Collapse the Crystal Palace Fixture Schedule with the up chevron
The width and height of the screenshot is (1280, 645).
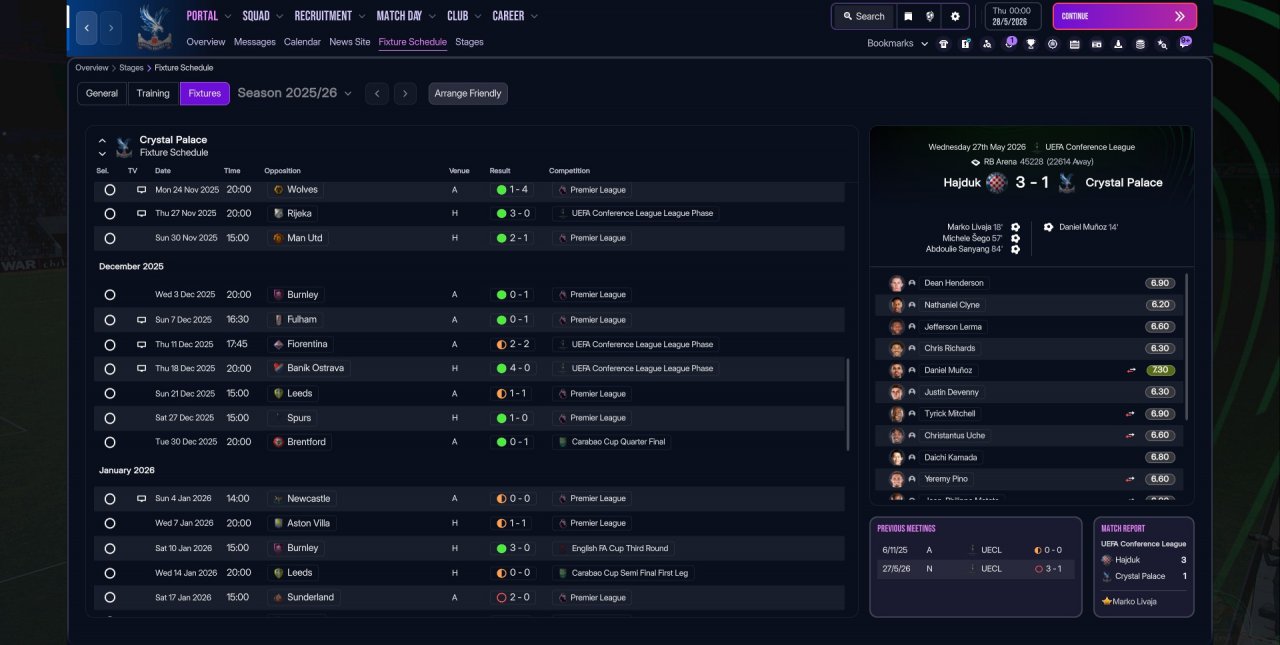(x=102, y=141)
